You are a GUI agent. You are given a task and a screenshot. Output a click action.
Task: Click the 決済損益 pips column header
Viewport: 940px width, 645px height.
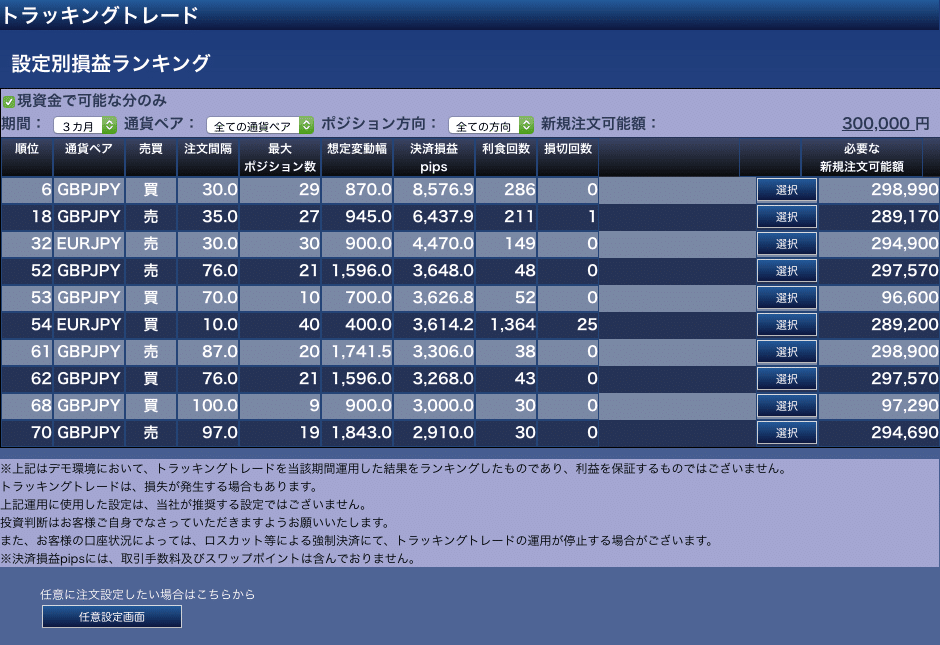(x=434, y=158)
